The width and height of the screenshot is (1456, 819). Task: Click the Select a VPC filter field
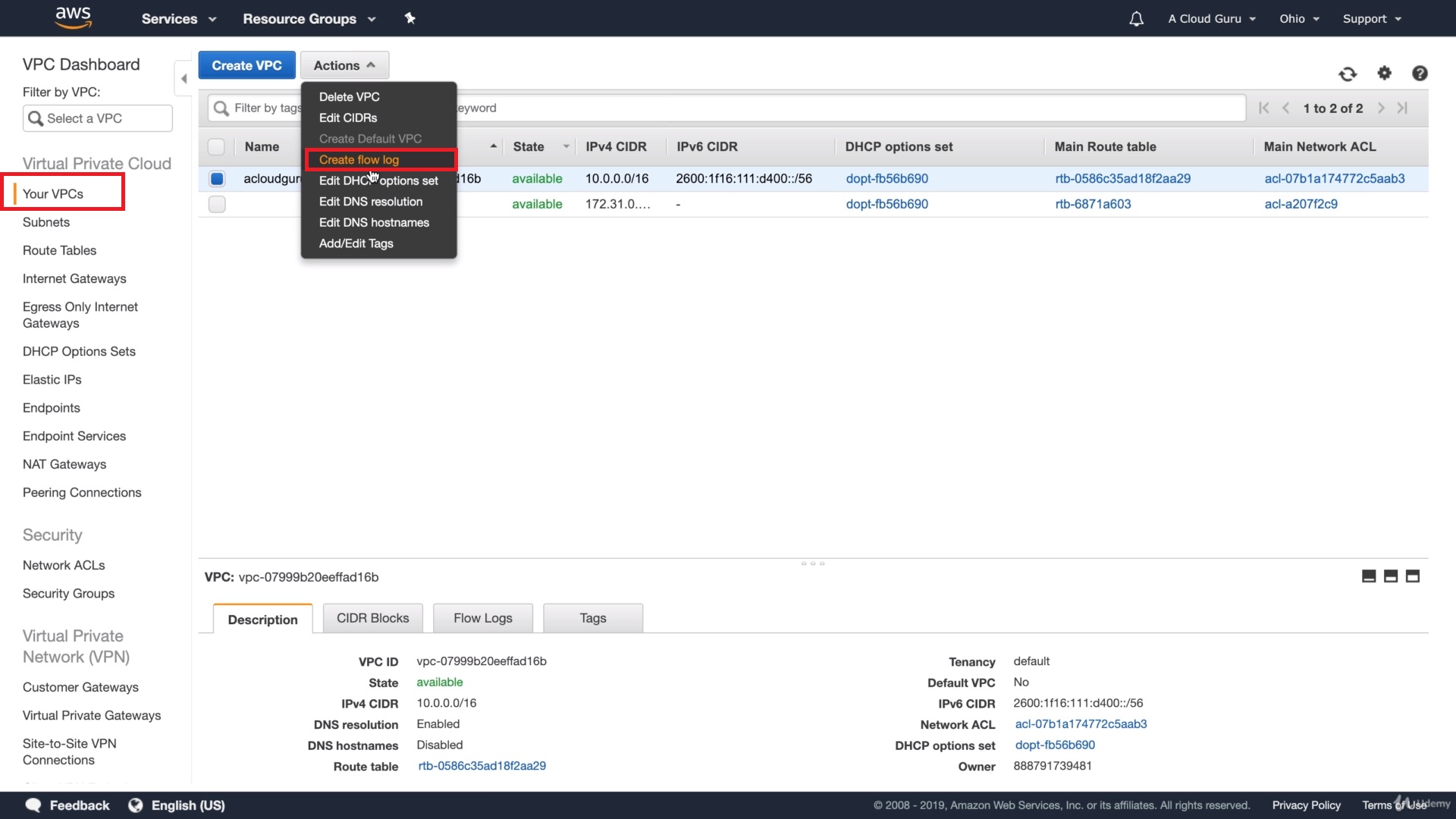pyautogui.click(x=98, y=118)
